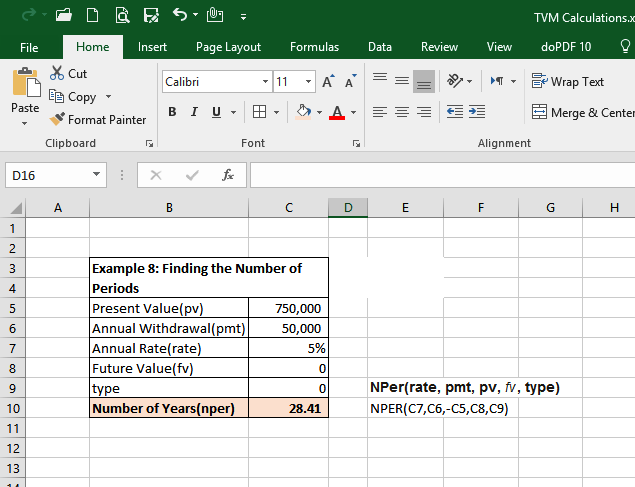The width and height of the screenshot is (635, 487).
Task: Open the Calibri font name dropdown
Action: (x=265, y=81)
